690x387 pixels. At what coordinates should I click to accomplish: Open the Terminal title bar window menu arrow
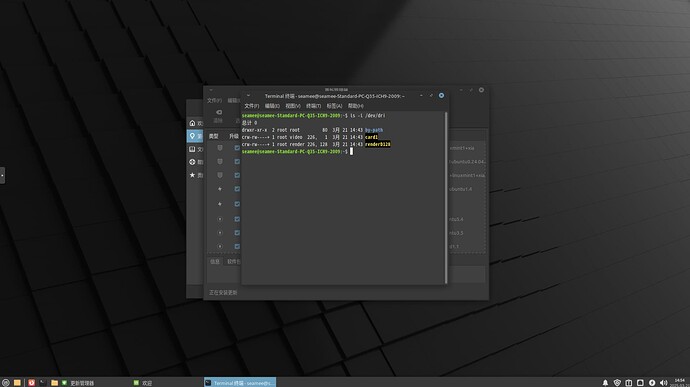[x=248, y=96]
